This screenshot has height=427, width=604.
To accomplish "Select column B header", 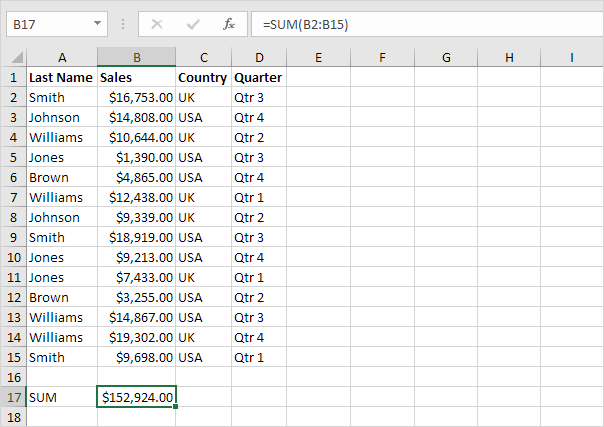I will tap(137, 57).
